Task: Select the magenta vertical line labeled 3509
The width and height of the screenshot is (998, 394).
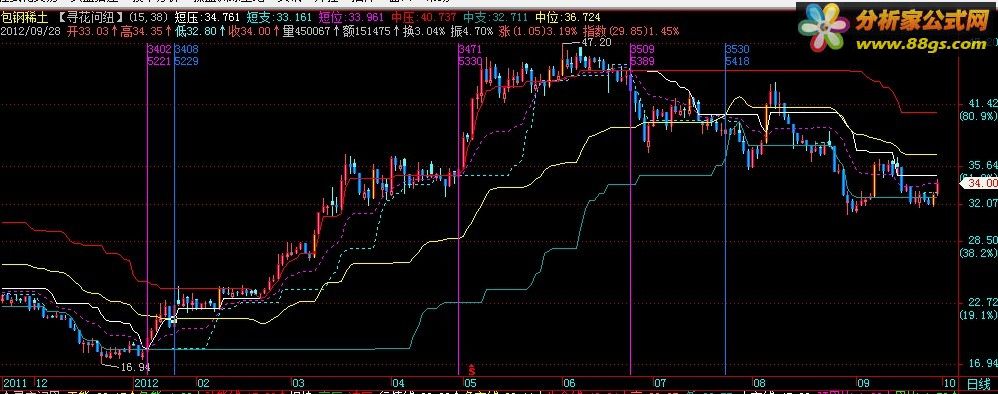Action: [x=630, y=210]
